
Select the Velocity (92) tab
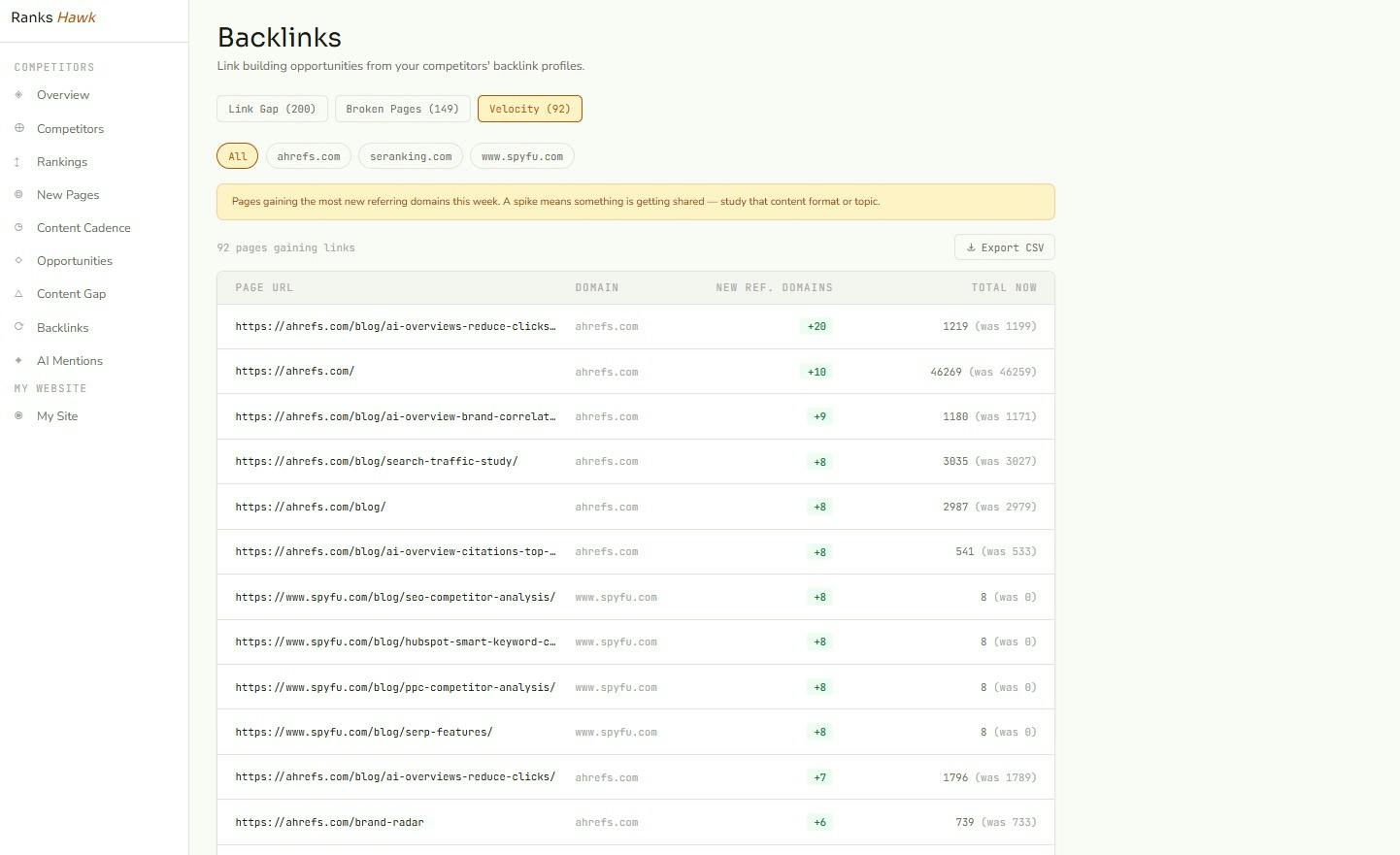[x=530, y=109]
